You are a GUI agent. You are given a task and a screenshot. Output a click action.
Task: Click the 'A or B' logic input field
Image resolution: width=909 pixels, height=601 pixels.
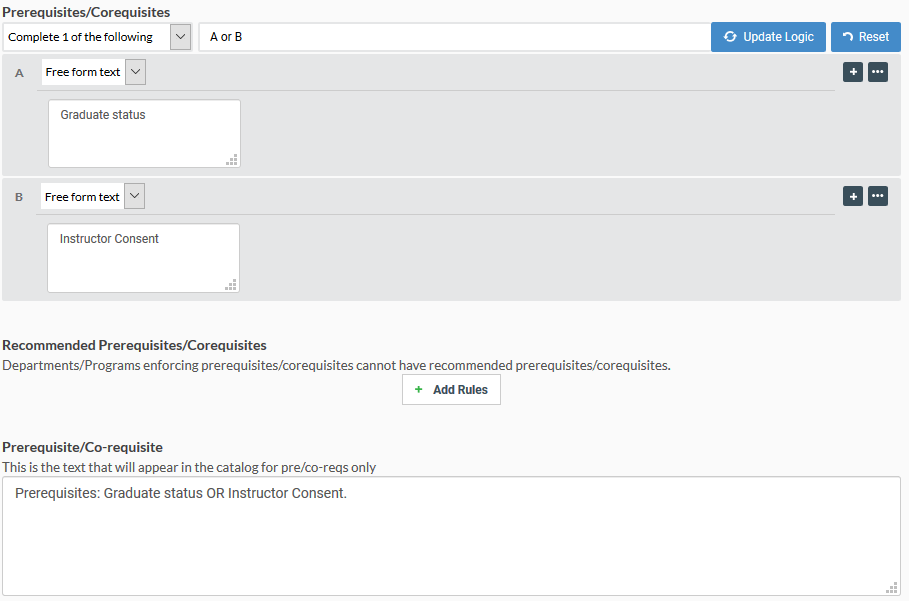point(454,37)
